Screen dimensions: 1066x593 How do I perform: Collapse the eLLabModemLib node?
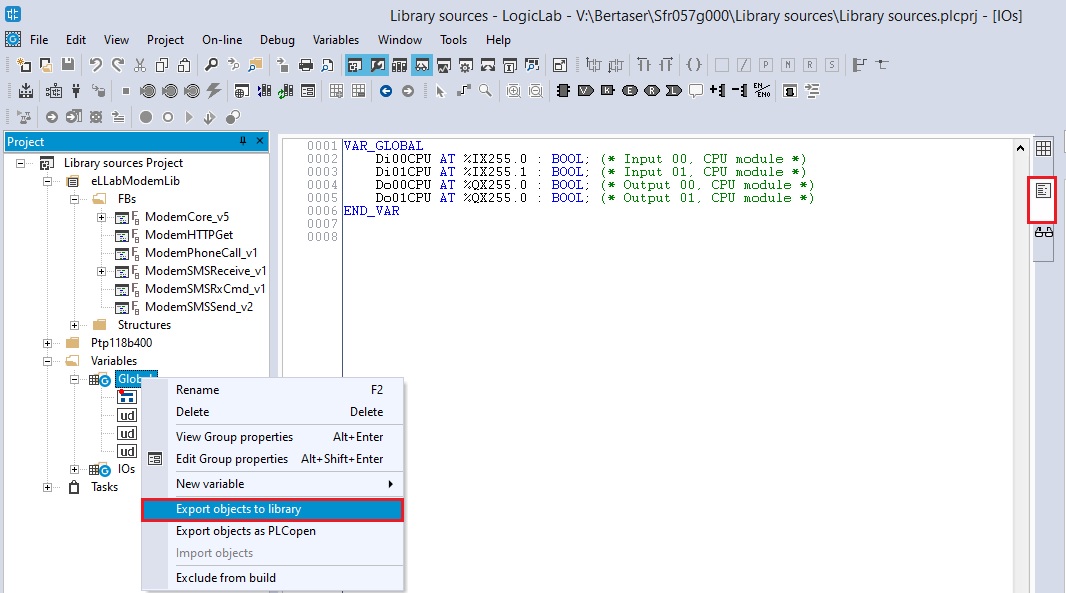tap(48, 182)
